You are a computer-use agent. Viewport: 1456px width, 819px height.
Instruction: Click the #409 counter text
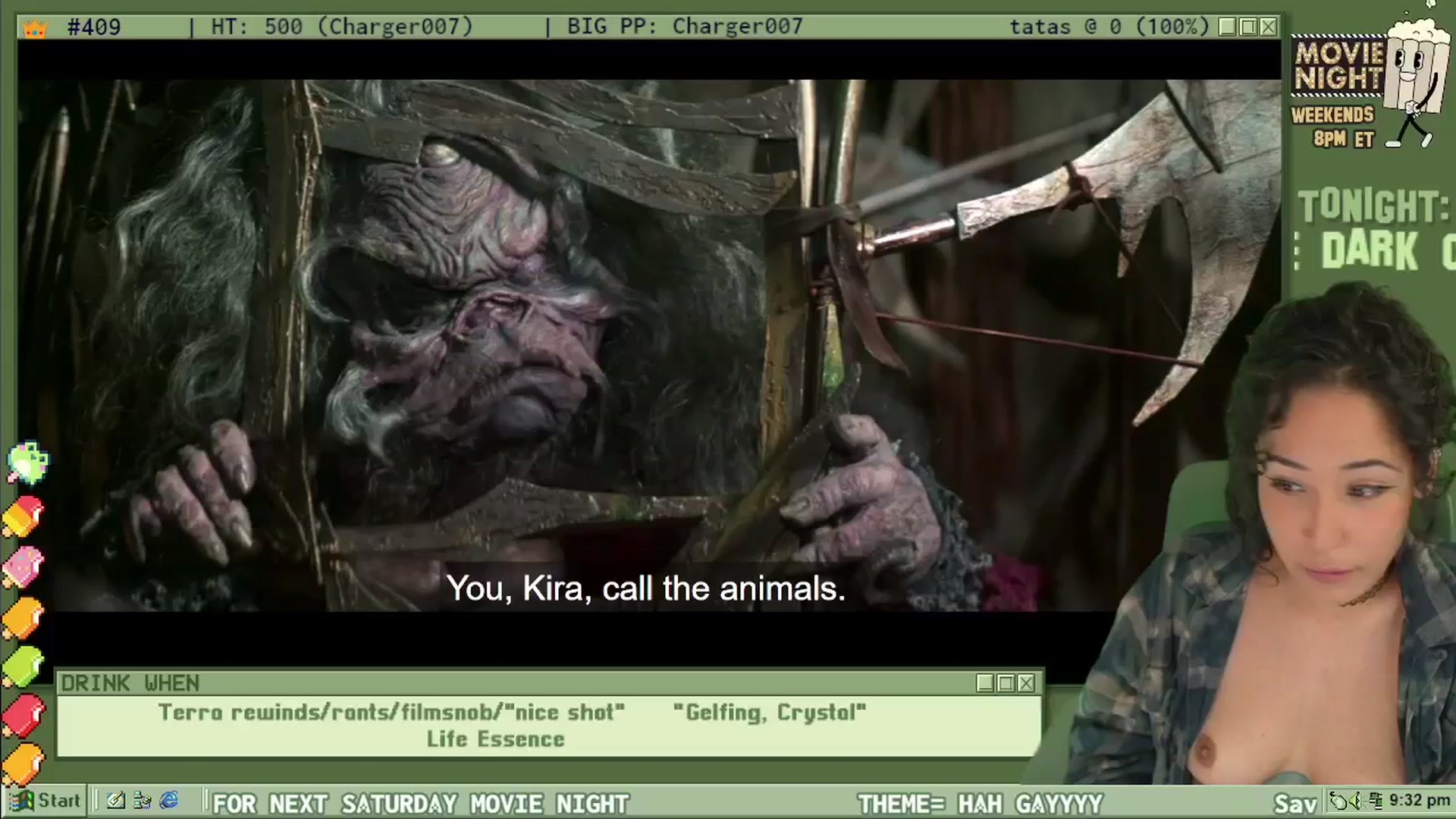click(94, 27)
